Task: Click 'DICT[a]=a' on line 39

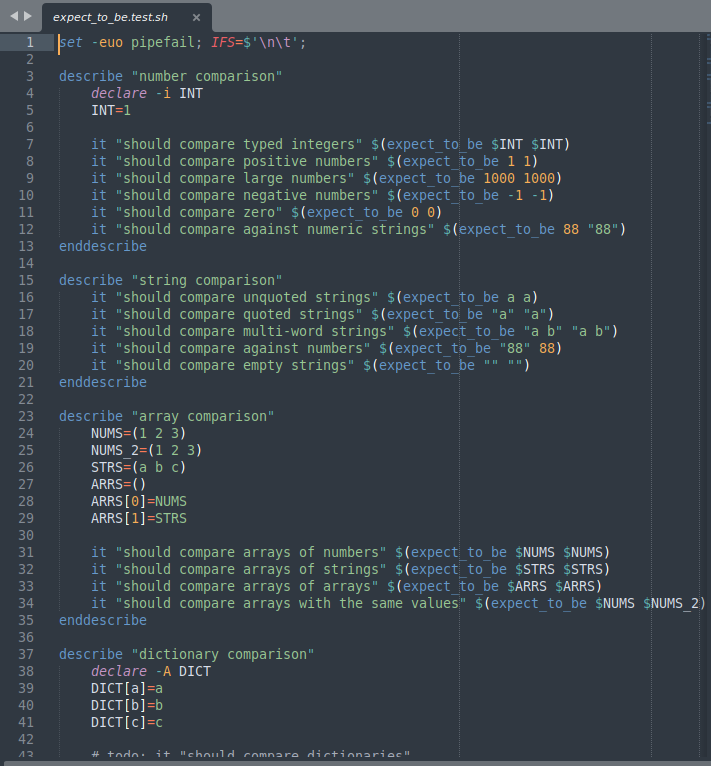Action: click(127, 688)
